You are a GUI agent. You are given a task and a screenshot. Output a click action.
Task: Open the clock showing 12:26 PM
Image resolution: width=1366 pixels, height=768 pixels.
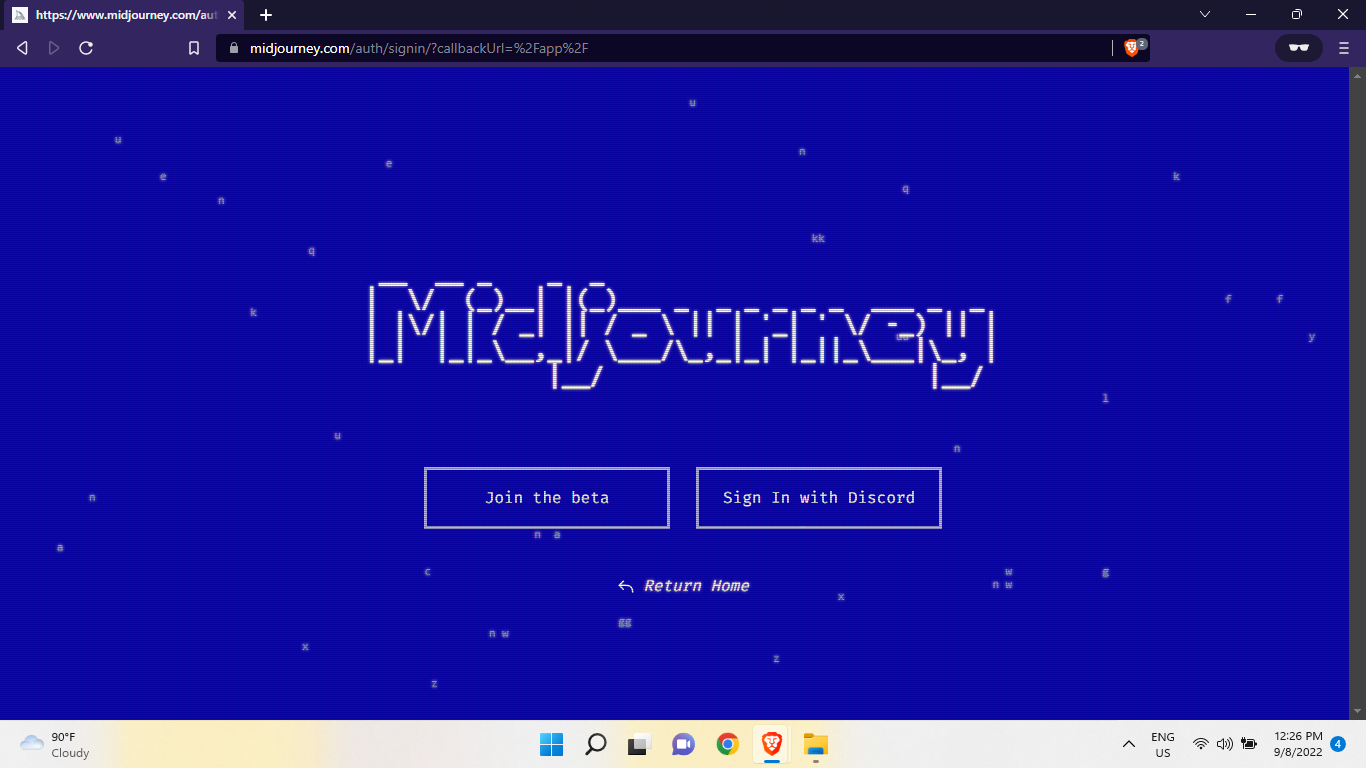1298,744
